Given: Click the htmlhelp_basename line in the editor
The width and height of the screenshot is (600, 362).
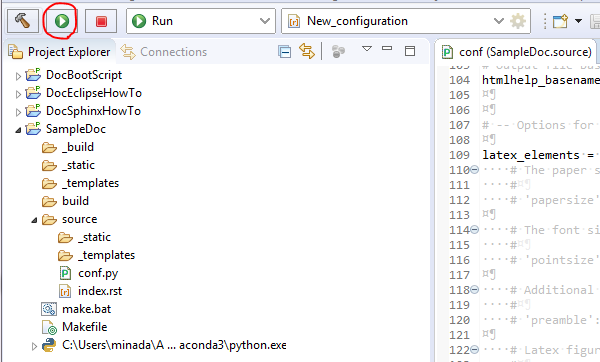Looking at the screenshot, I should click(540, 80).
